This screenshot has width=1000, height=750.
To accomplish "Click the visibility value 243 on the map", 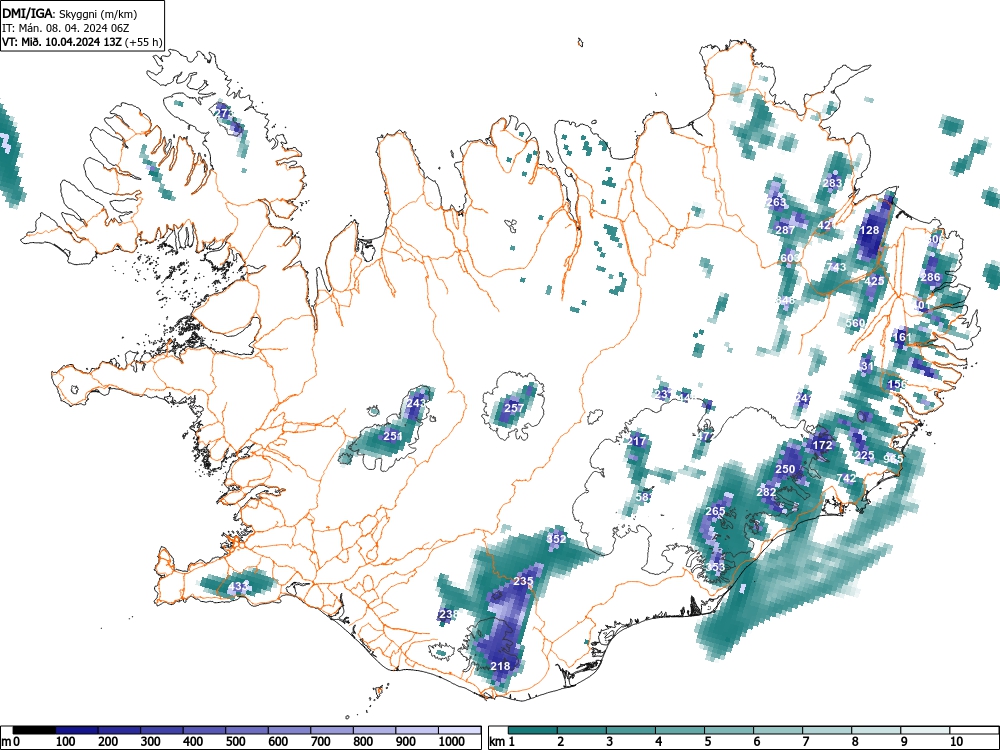I will pos(416,403).
